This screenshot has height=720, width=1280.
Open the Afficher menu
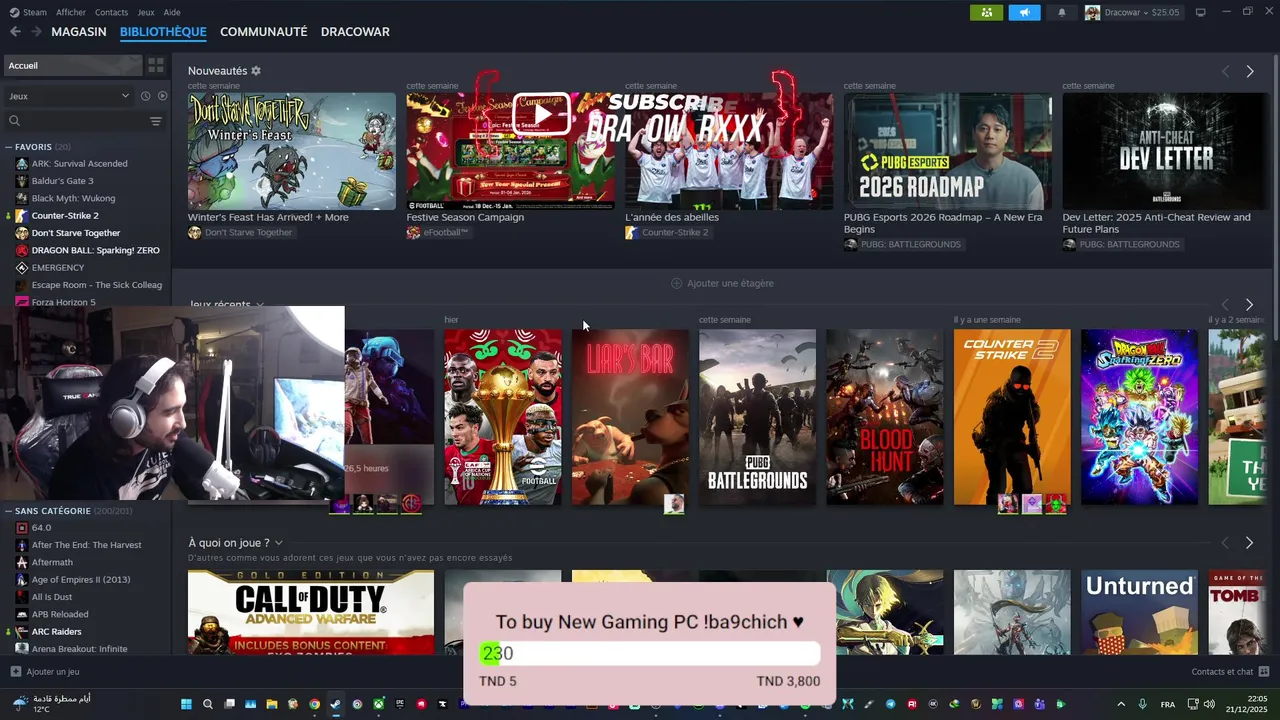[71, 12]
